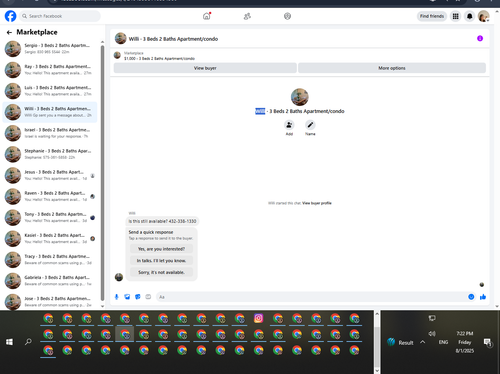This screenshot has height=374, width=500.
Task: Click the Willi avatar in chat header
Action: click(x=120, y=38)
